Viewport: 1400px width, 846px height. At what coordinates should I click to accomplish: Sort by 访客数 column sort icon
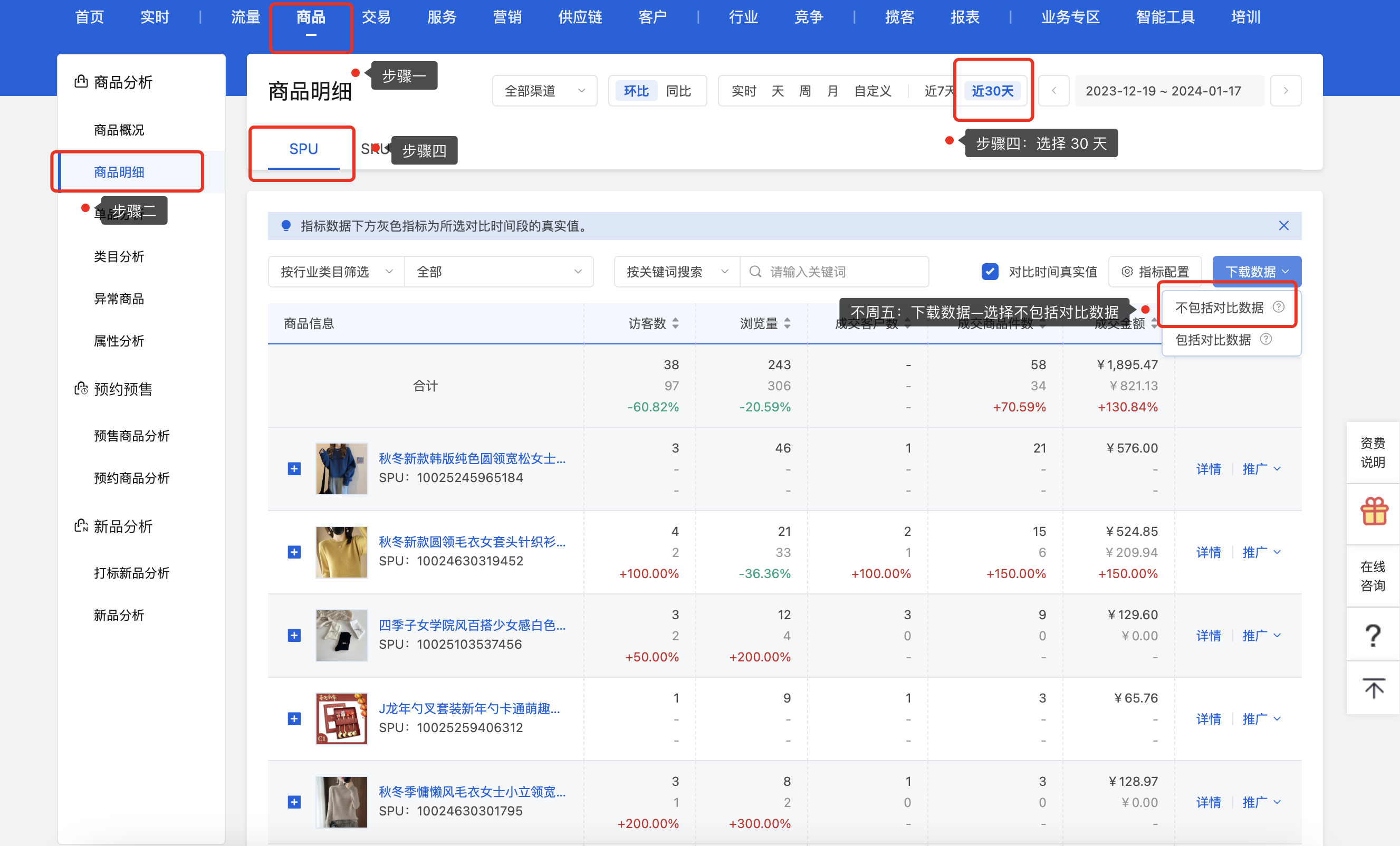click(675, 323)
